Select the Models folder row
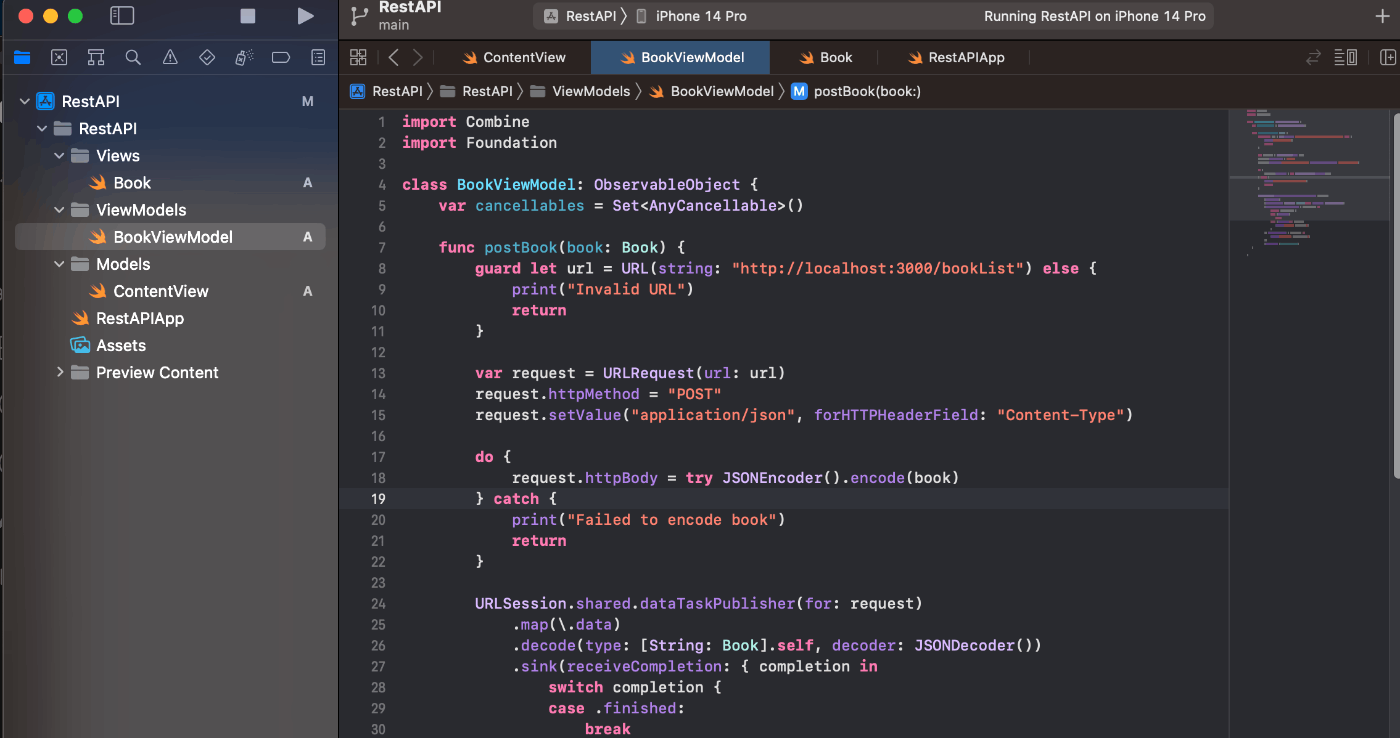Viewport: 1400px width, 738px height. (170, 264)
